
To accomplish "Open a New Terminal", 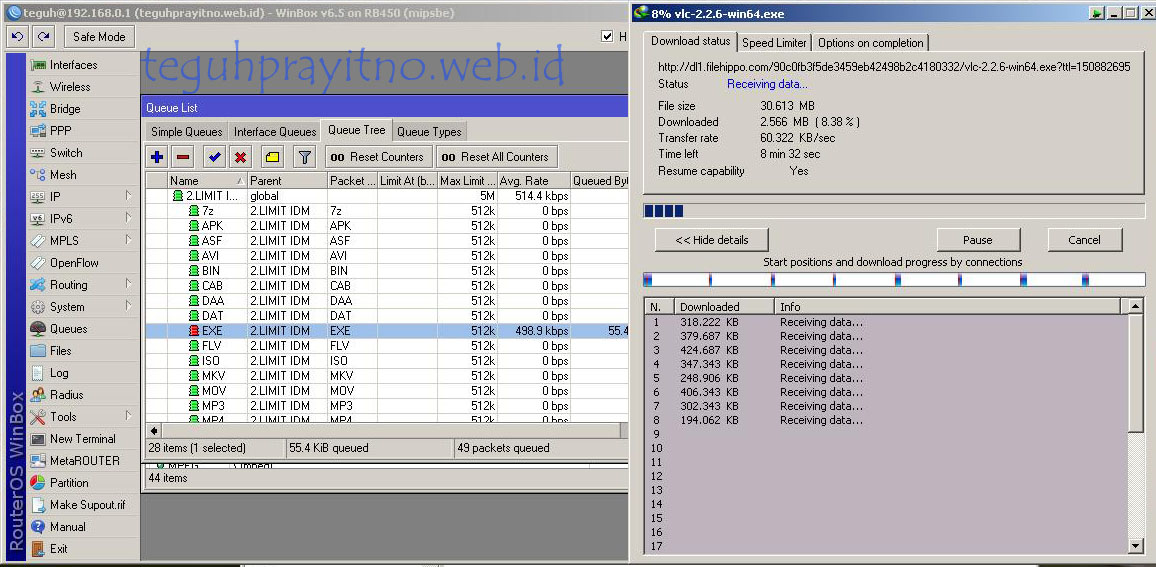I will tap(83, 439).
